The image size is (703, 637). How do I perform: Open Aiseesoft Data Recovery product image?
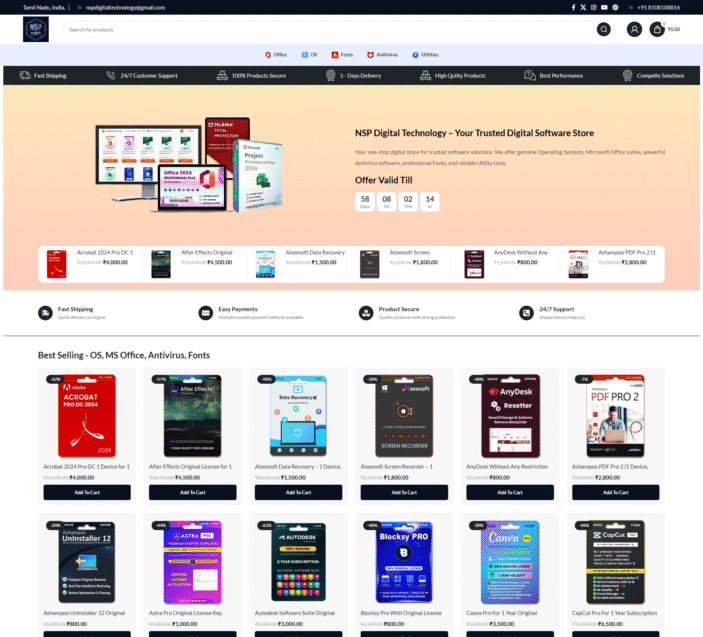coord(299,416)
